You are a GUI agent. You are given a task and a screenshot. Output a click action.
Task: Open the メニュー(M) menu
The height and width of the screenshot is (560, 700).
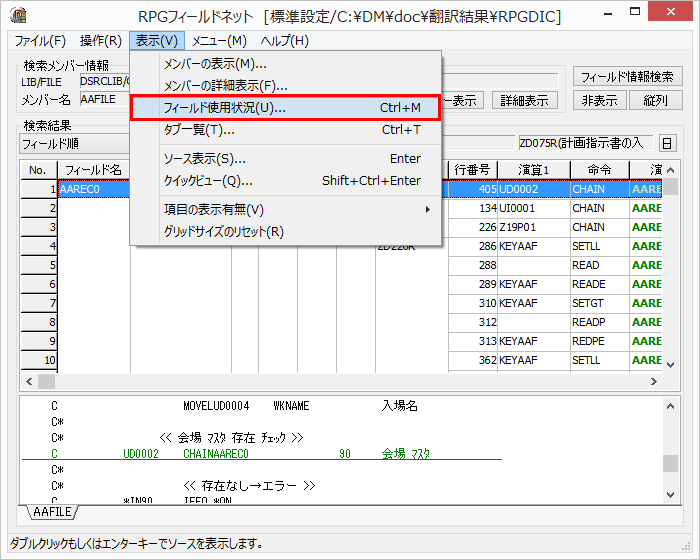pos(219,41)
